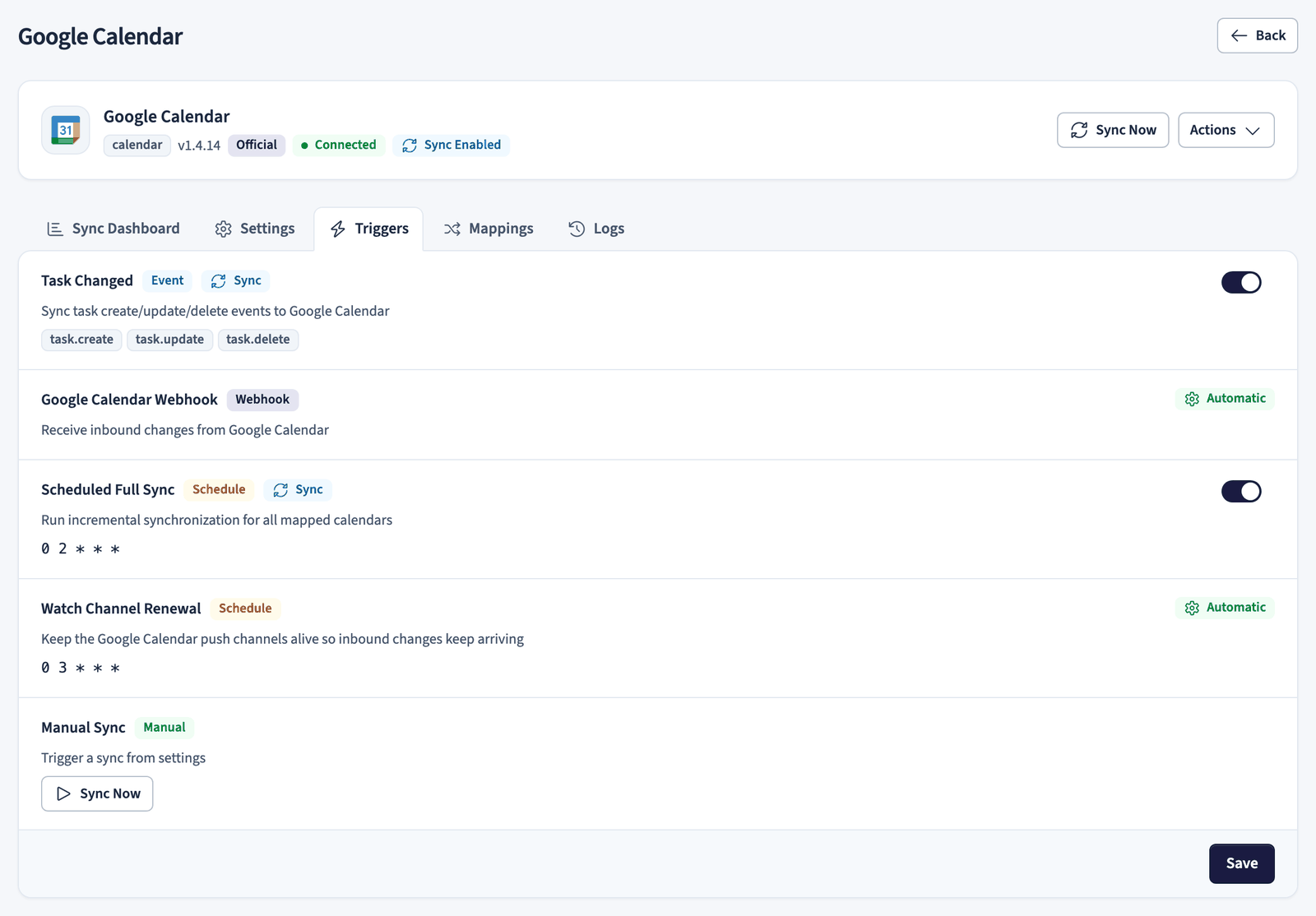This screenshot has width=1316, height=916.
Task: Click the Logs history clock icon
Action: [577, 229]
